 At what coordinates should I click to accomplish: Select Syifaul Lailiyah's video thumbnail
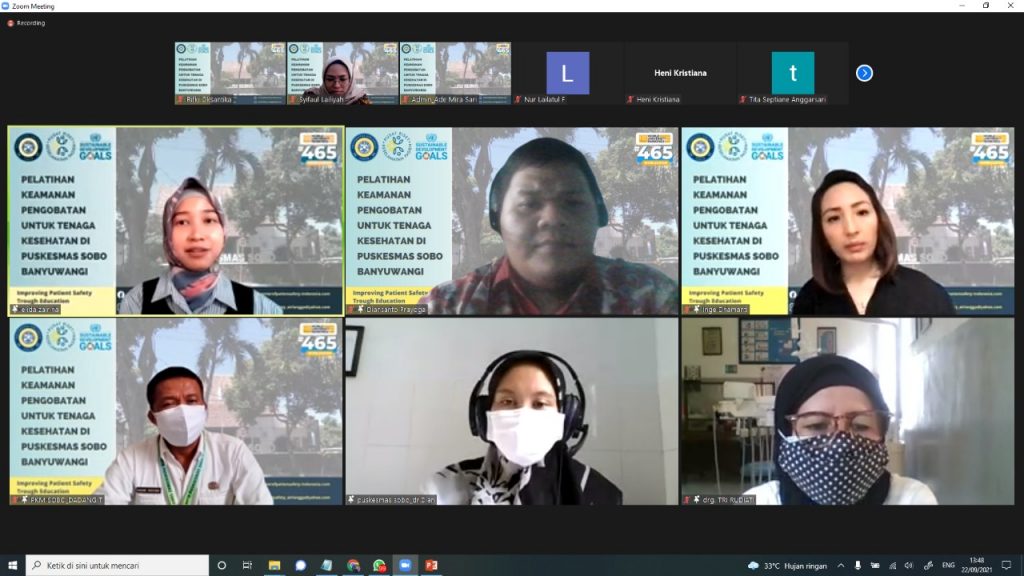tap(343, 73)
